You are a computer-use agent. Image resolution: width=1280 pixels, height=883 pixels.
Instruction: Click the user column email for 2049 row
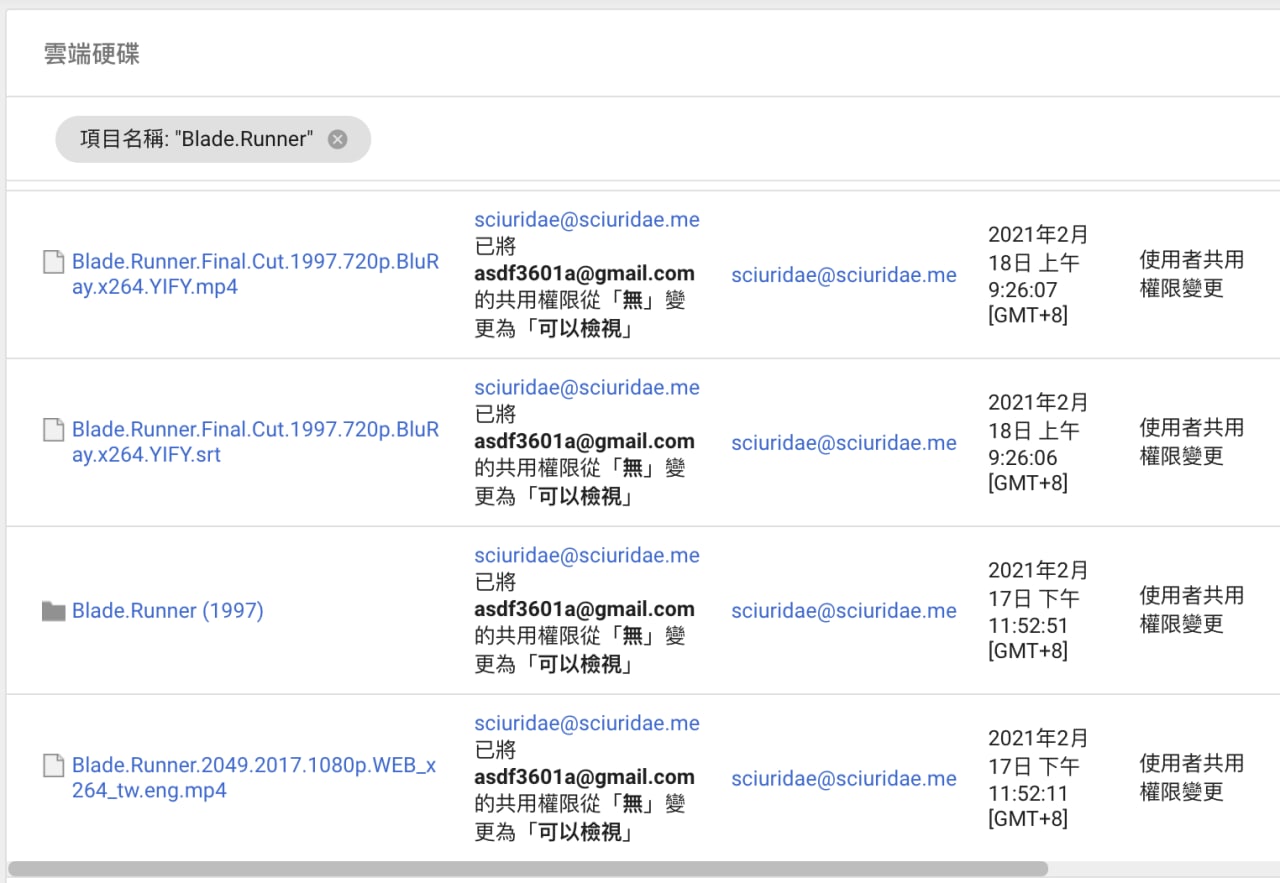pos(844,779)
